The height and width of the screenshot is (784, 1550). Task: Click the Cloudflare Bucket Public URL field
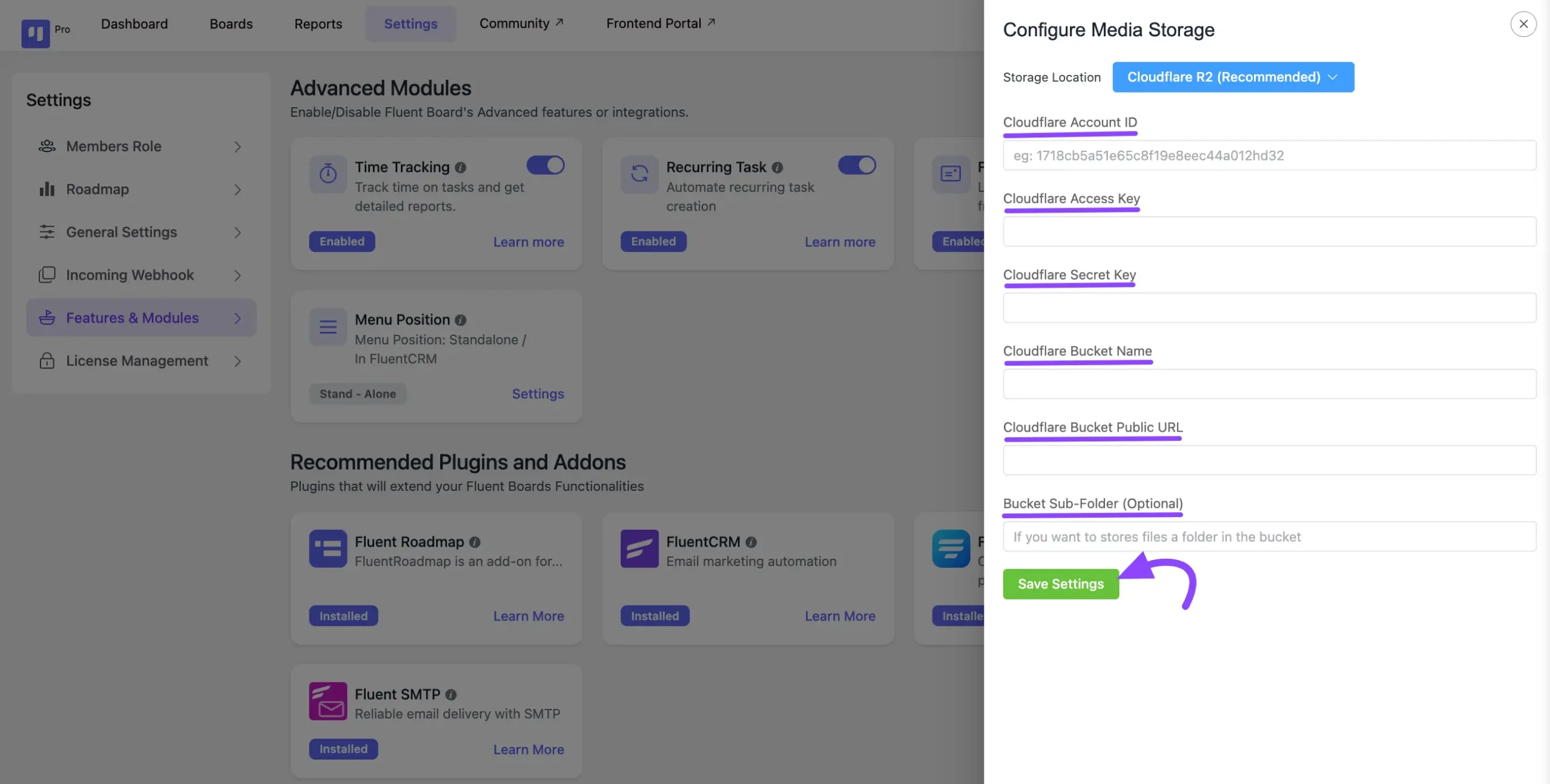(x=1270, y=460)
